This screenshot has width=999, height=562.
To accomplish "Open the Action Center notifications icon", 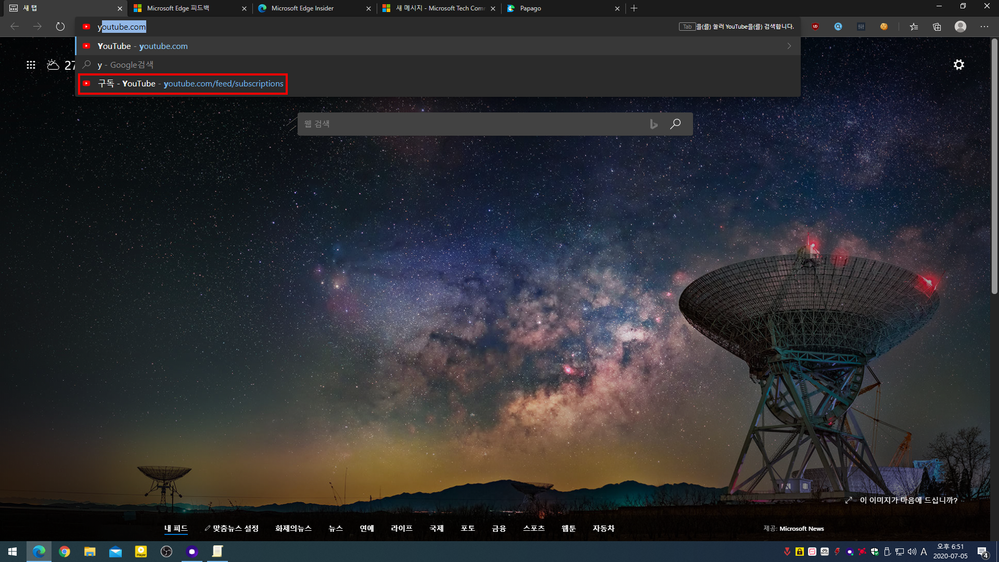I will point(983,552).
